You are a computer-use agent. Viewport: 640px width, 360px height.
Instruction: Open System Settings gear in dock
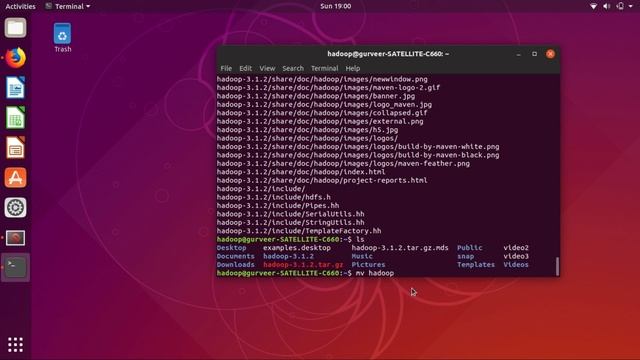[x=16, y=207]
